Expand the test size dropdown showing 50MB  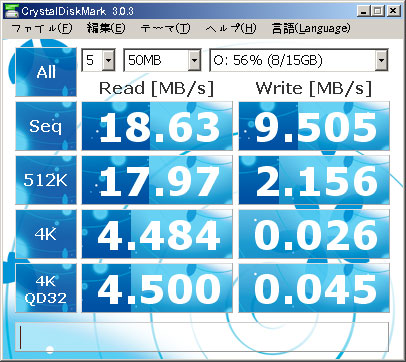194,60
